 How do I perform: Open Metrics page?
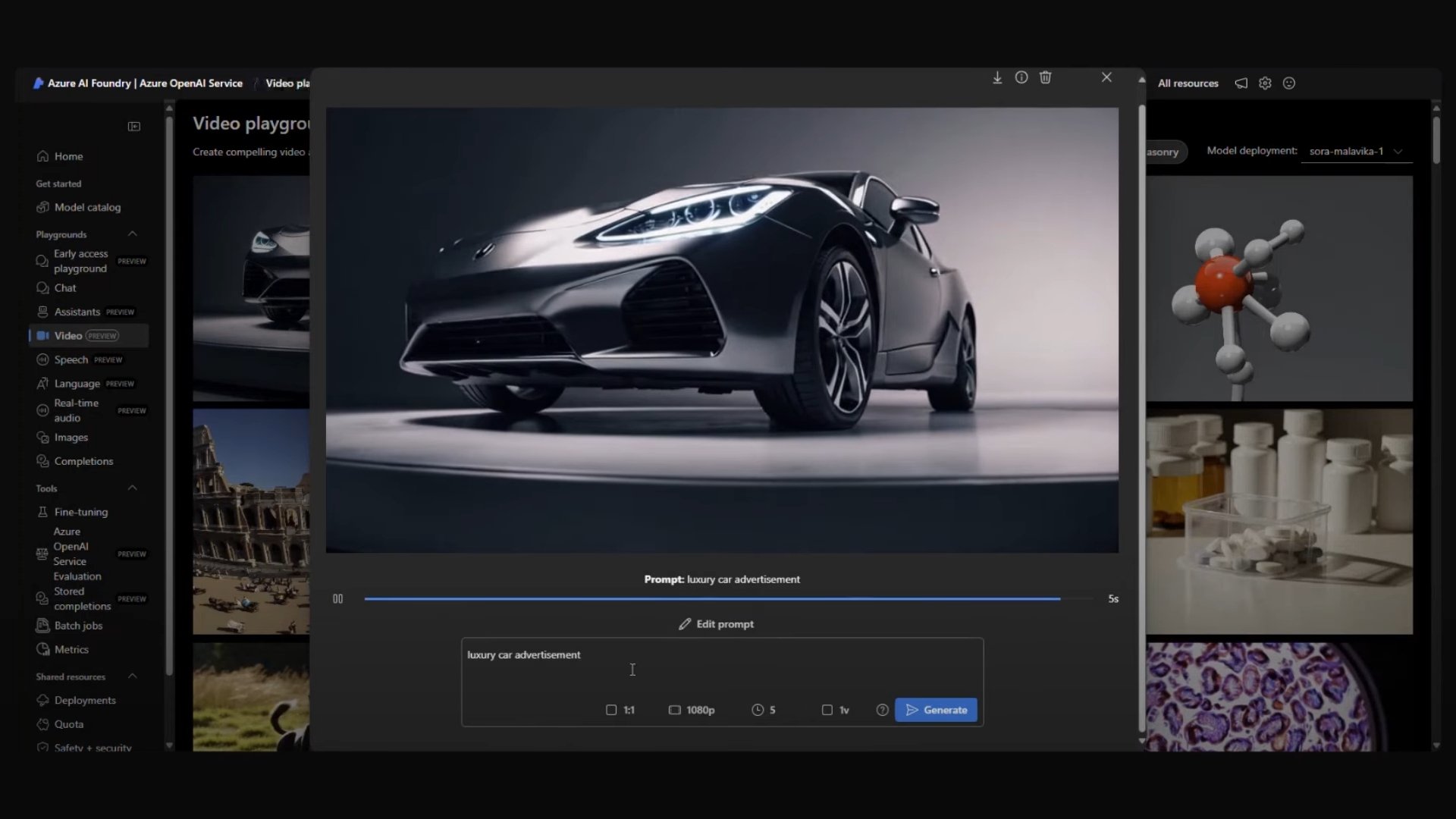(x=62, y=649)
